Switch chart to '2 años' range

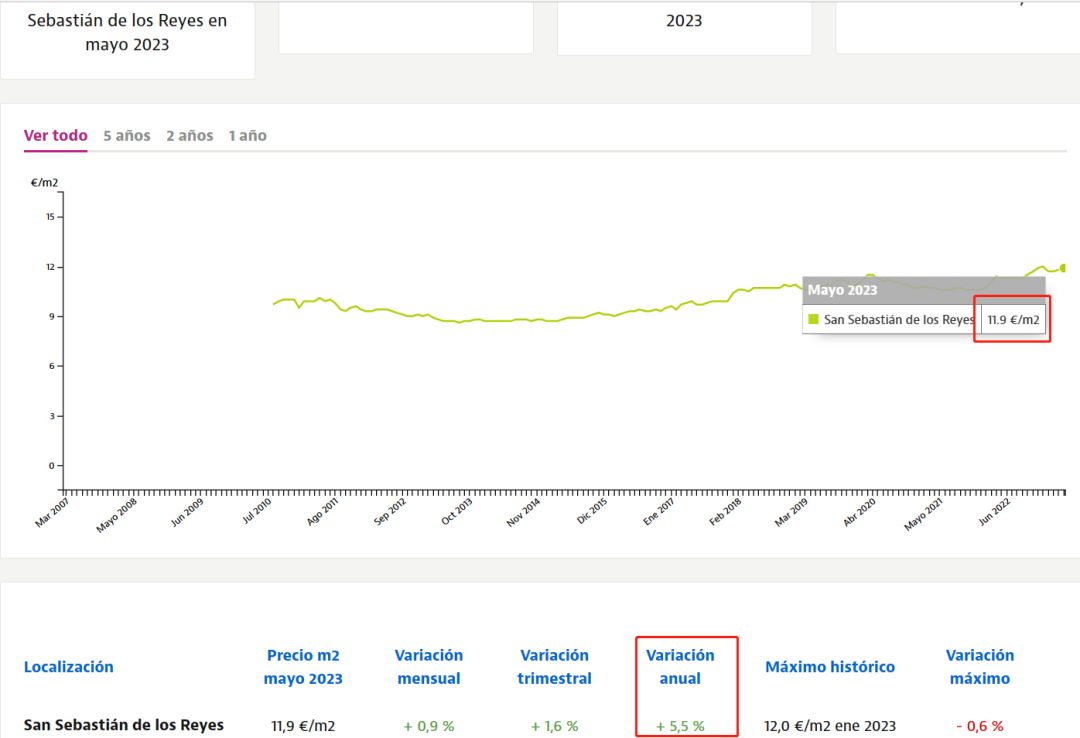[x=189, y=136]
